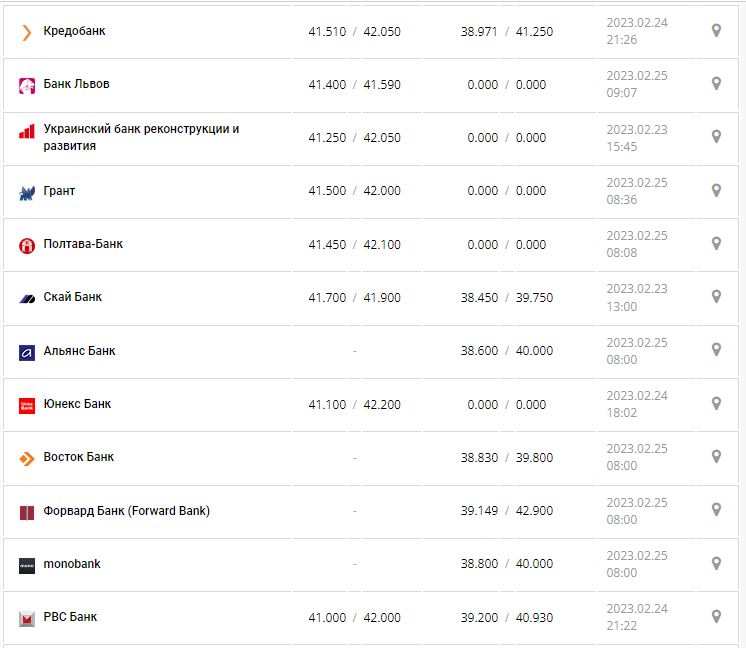Show map location for Кредобанк
This screenshot has width=746, height=648.
click(x=716, y=30)
